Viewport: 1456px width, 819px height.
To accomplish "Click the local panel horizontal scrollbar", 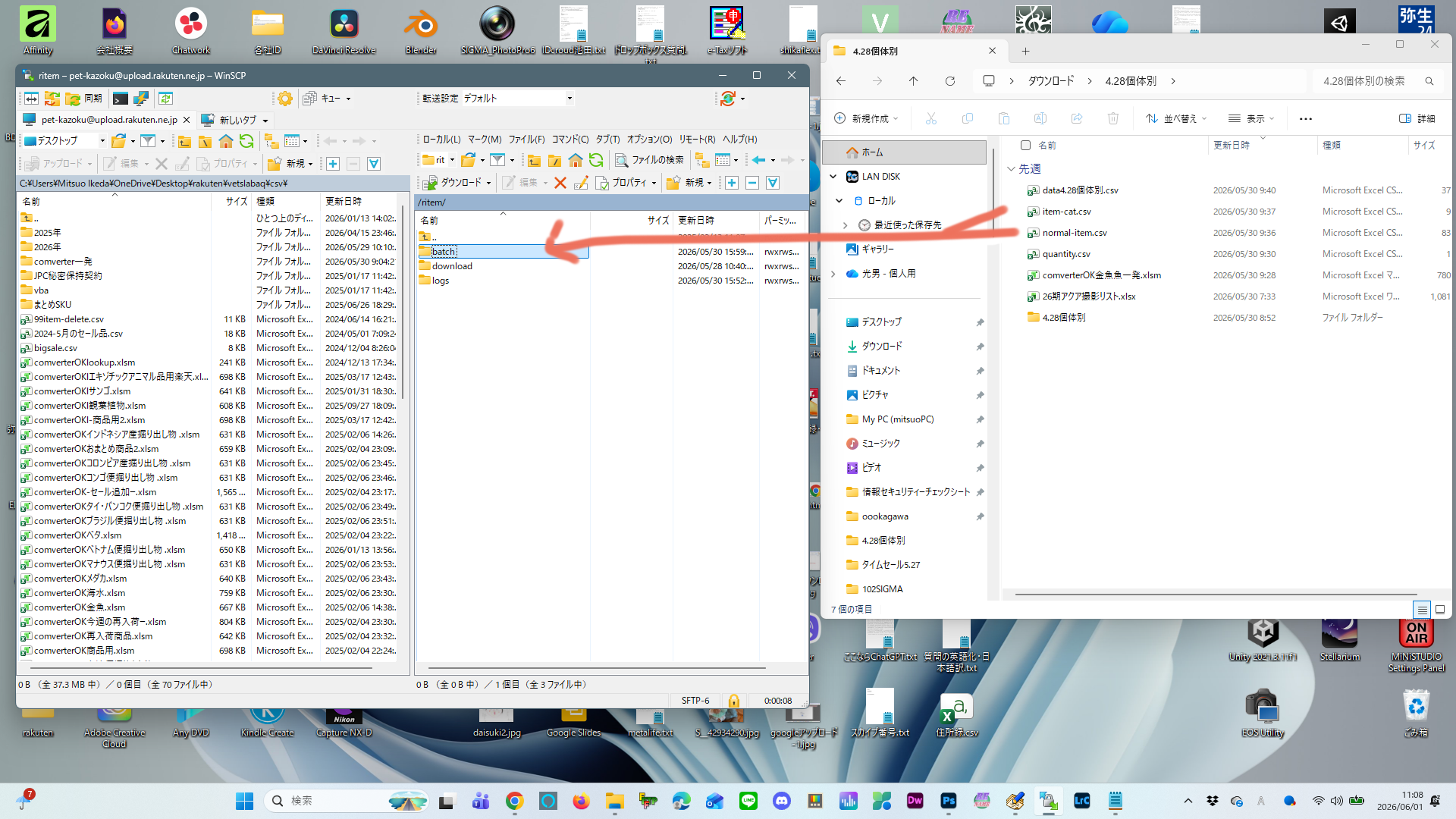I will click(x=201, y=668).
